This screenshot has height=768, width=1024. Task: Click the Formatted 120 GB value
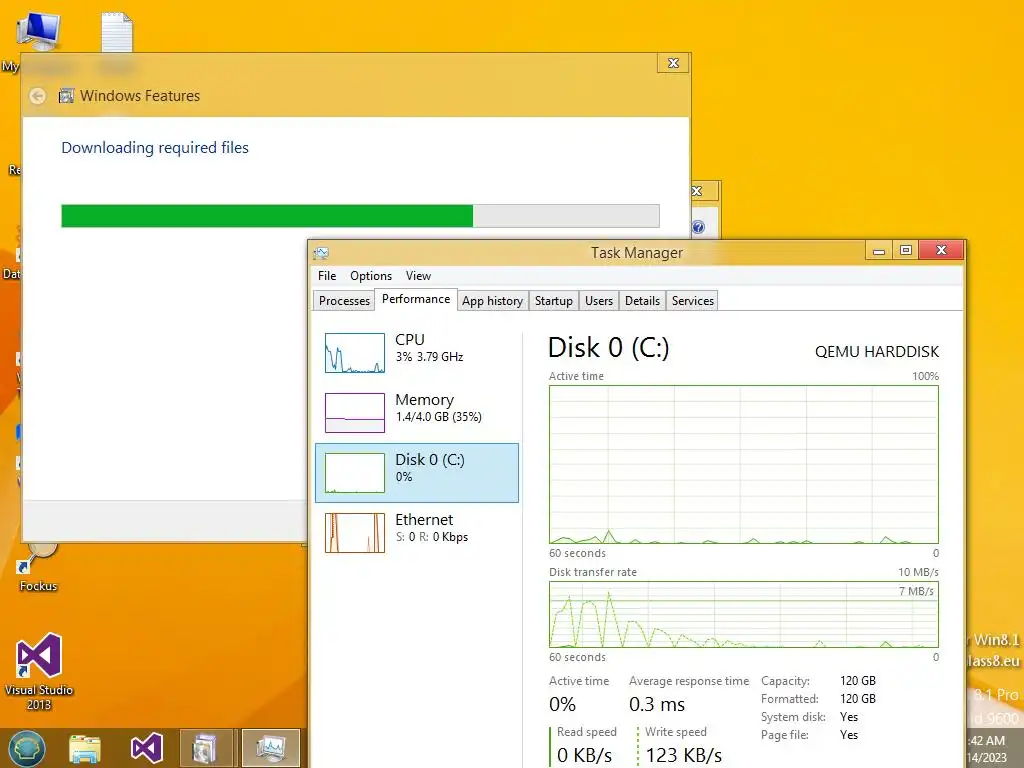857,699
